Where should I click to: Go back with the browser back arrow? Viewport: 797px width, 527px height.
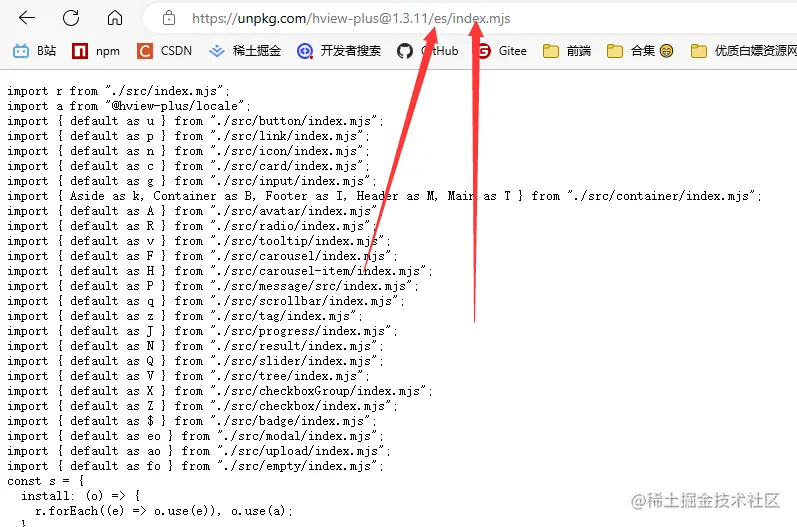tap(26, 18)
